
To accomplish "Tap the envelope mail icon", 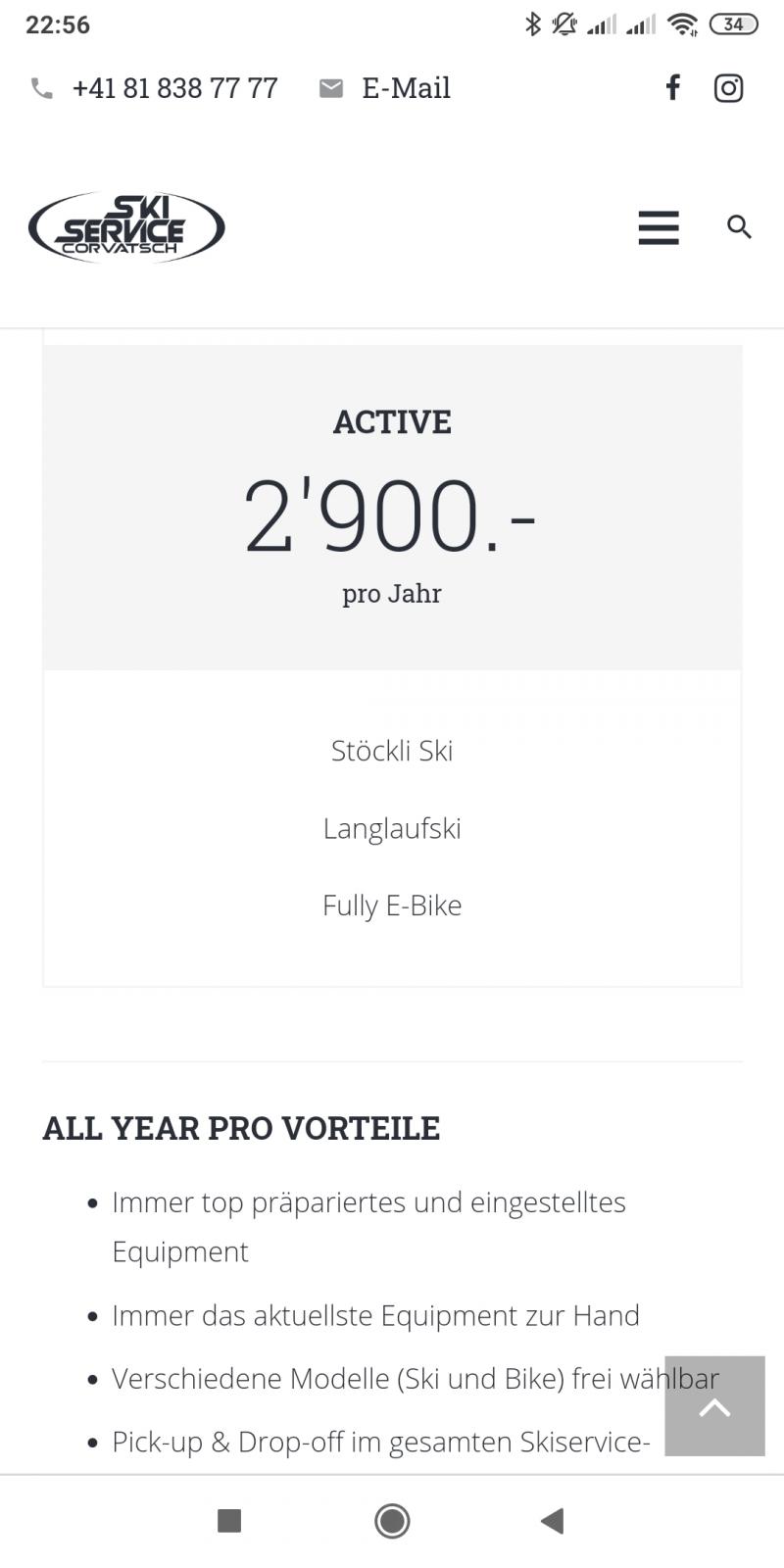I will pyautogui.click(x=331, y=88).
